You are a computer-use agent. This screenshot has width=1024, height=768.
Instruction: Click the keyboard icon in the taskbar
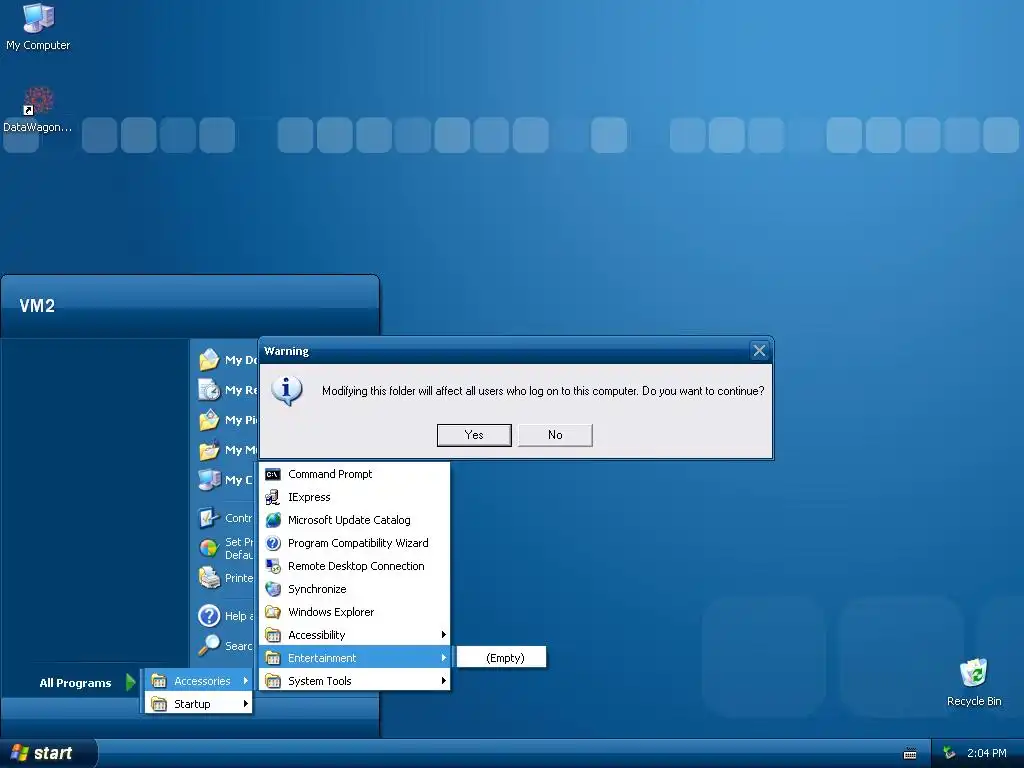pos(910,754)
